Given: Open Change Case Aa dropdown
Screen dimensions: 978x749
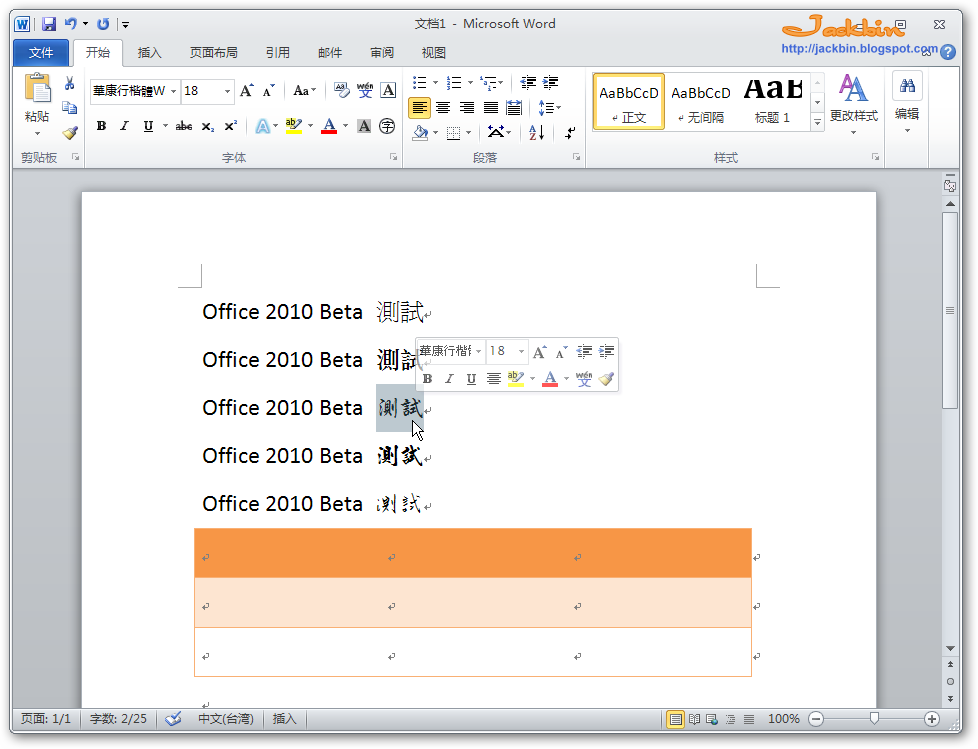Looking at the screenshot, I should point(305,91).
